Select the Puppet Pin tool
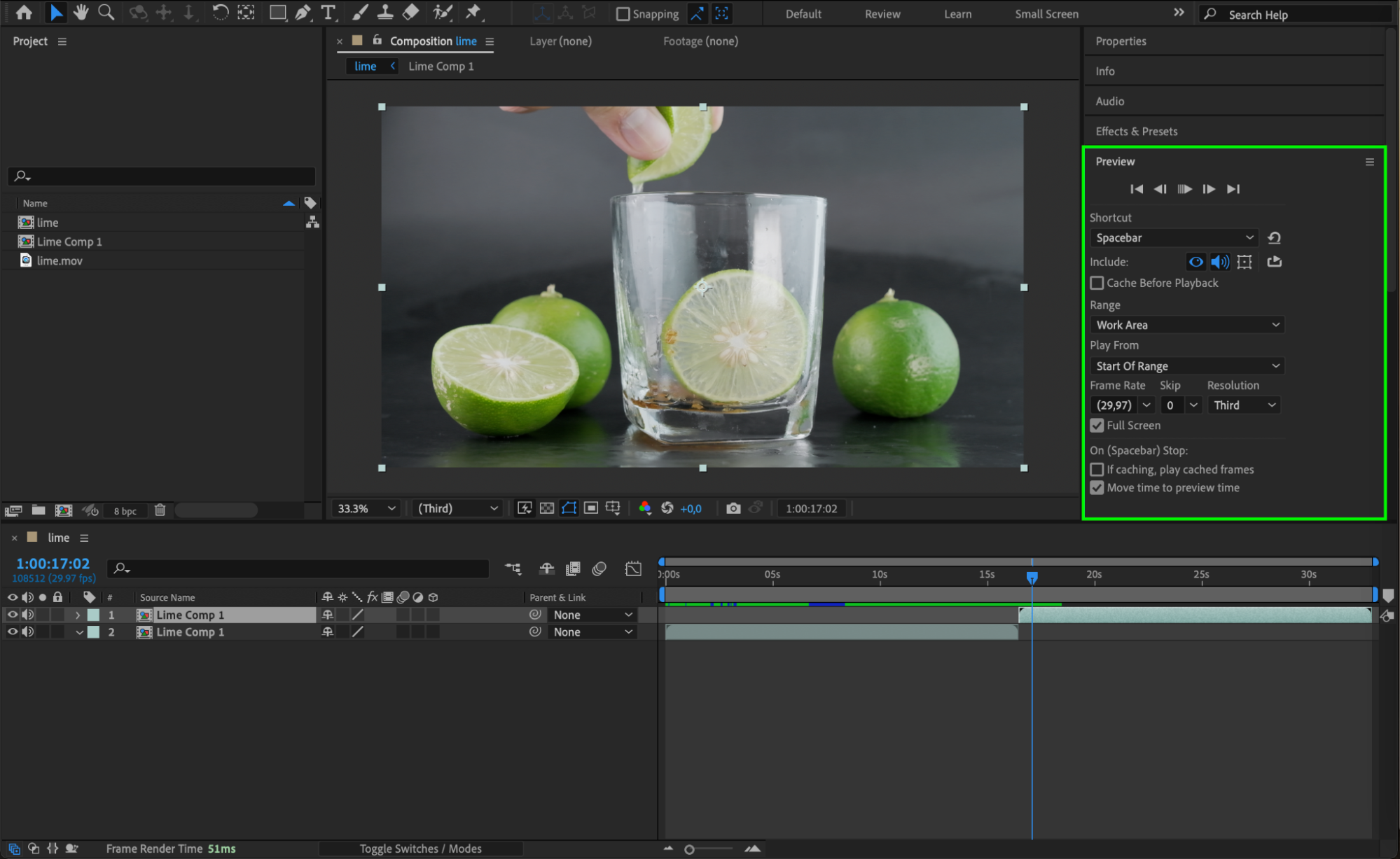Viewport: 1400px width, 859px height. 473,12
